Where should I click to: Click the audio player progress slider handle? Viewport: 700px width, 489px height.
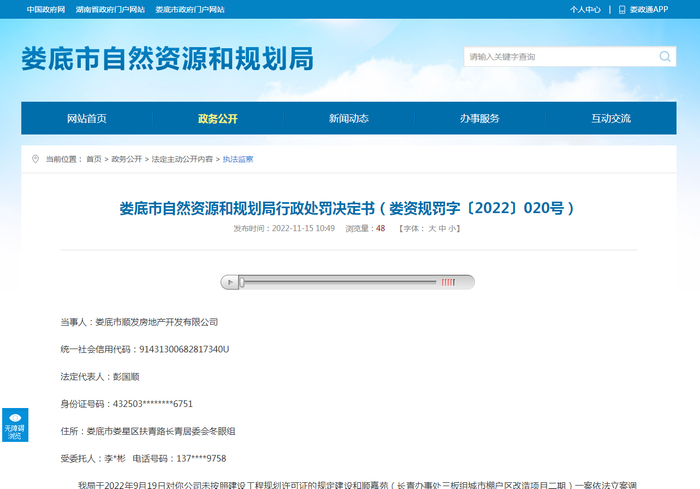pyautogui.click(x=242, y=282)
